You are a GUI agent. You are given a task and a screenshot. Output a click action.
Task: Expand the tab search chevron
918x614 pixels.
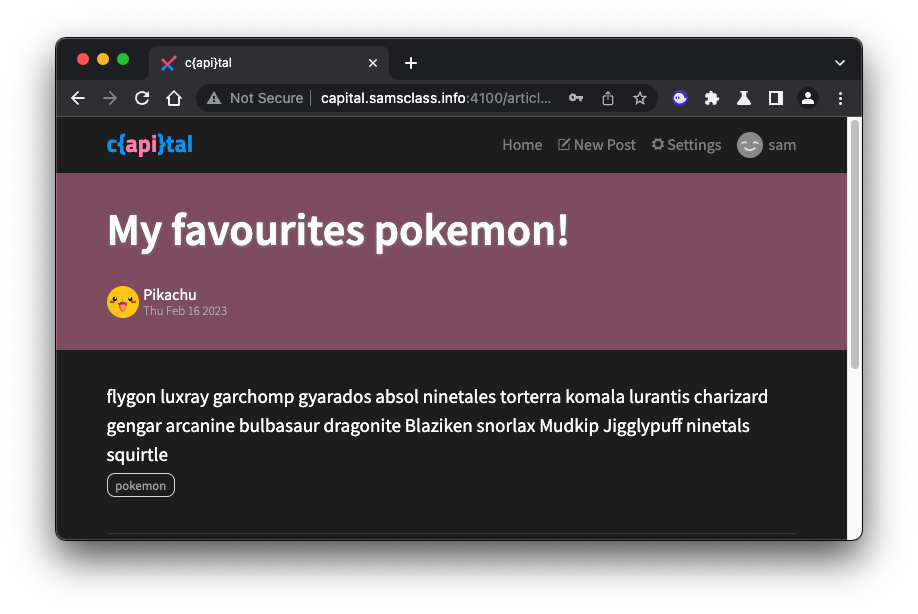840,63
